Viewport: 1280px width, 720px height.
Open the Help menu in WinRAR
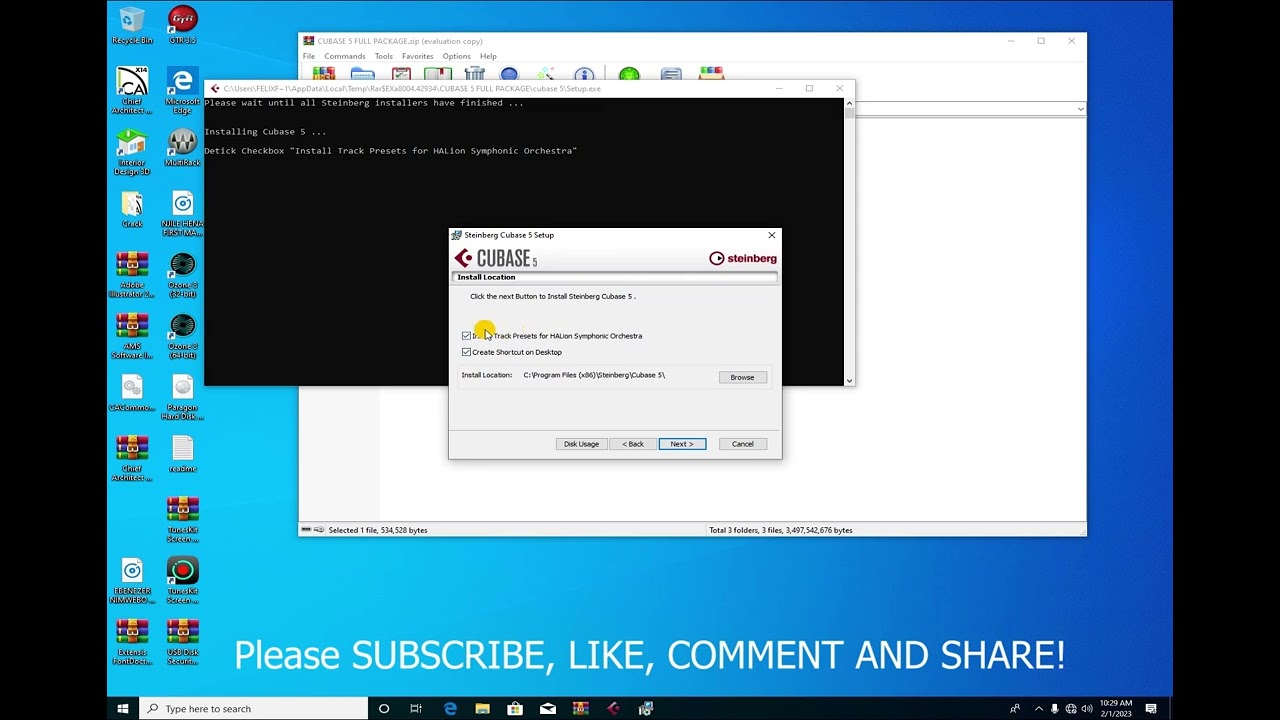(488, 56)
